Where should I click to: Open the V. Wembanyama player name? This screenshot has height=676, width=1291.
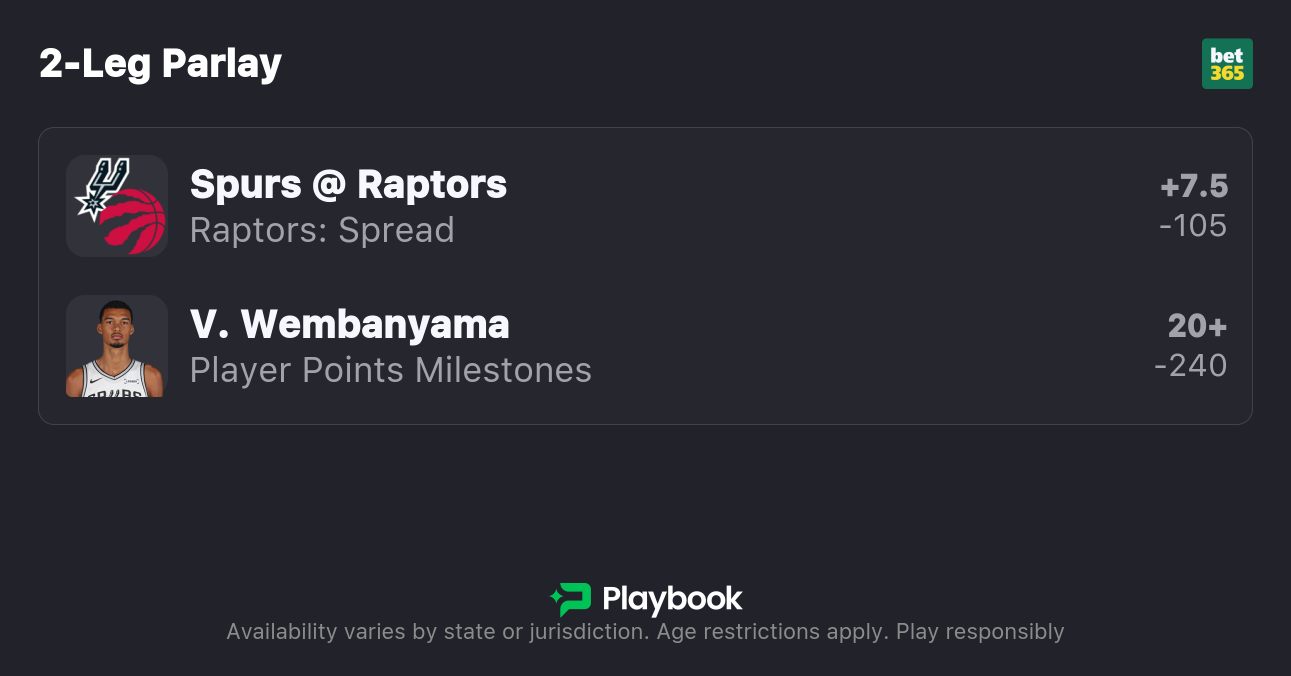pos(349,324)
